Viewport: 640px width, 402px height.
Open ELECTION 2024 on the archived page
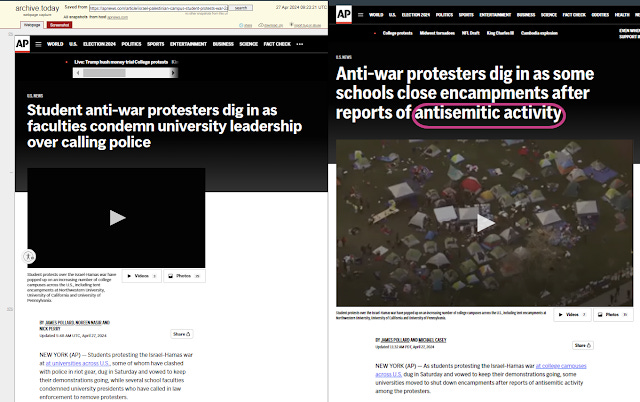[99, 44]
